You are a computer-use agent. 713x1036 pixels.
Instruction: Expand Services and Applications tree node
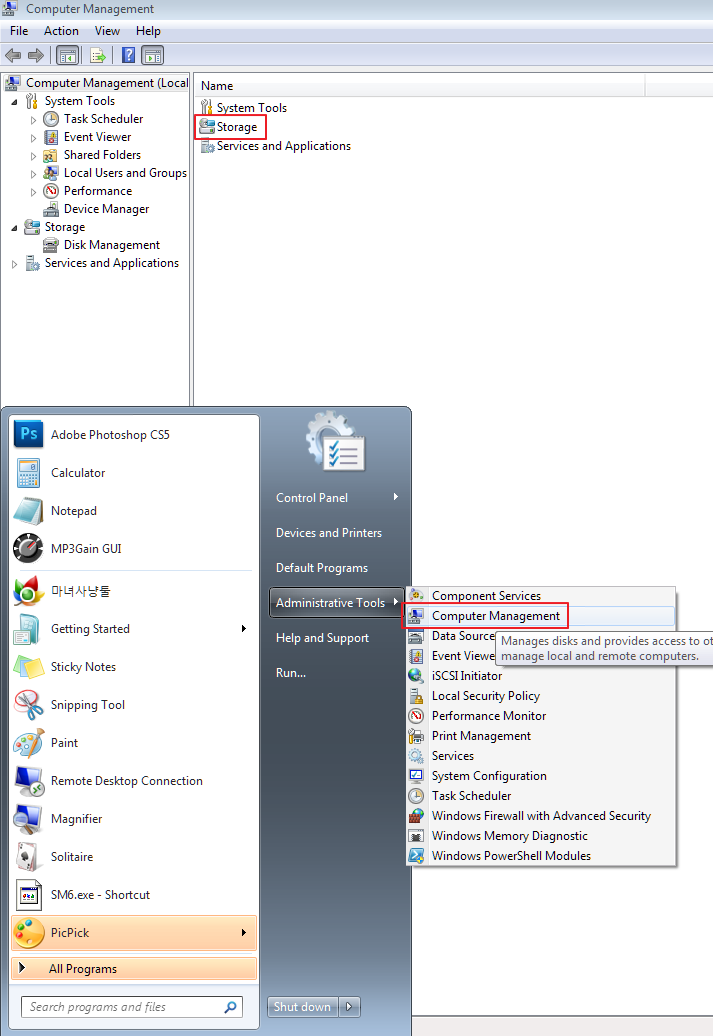[x=15, y=264]
